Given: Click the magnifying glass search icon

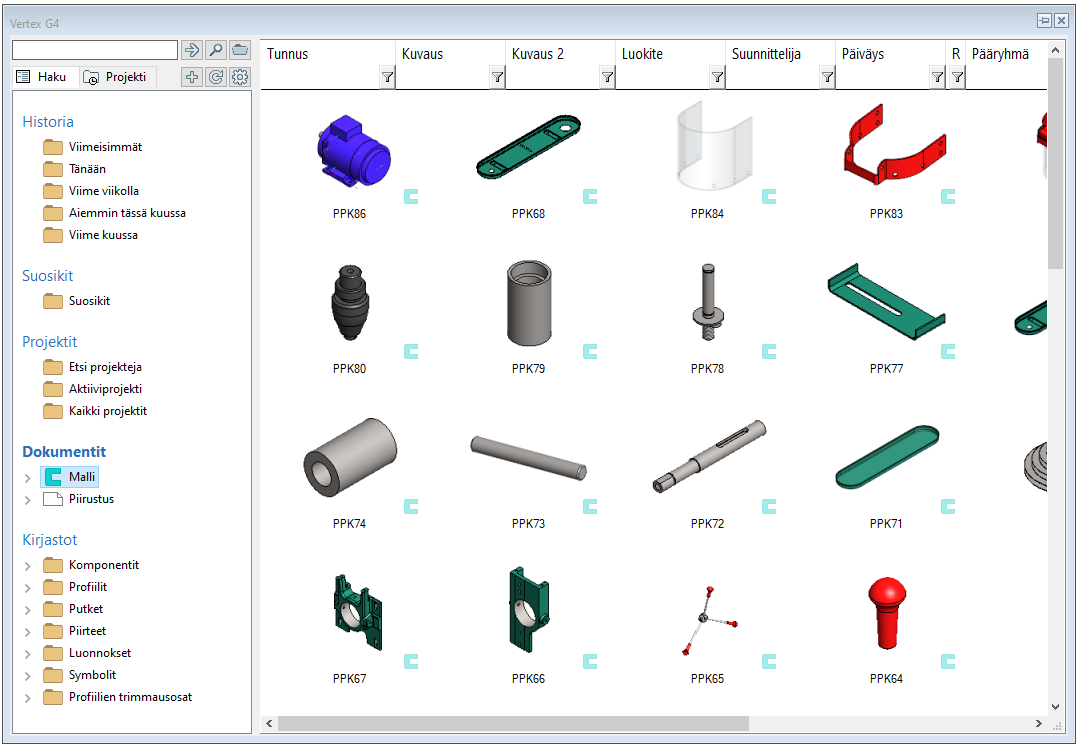Looking at the screenshot, I should click(x=216, y=50).
